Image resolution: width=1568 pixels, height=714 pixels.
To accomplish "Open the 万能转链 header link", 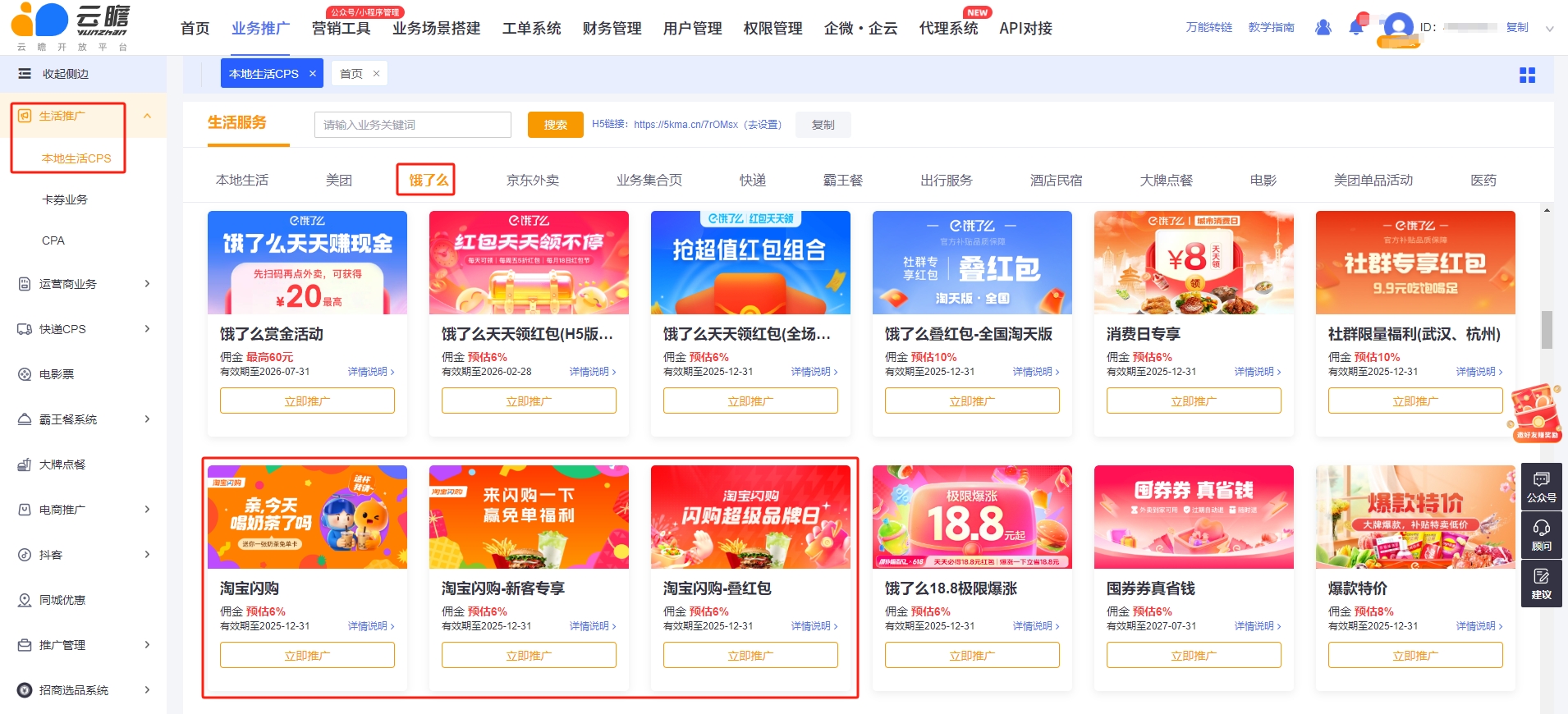I will pos(1209,27).
